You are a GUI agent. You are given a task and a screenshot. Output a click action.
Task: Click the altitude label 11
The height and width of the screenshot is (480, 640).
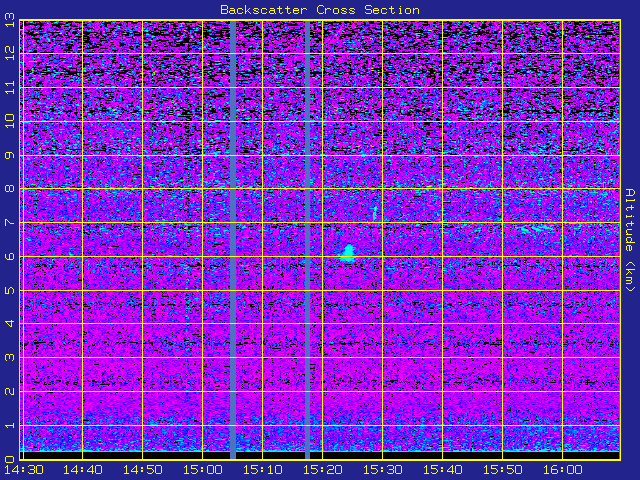(x=10, y=87)
